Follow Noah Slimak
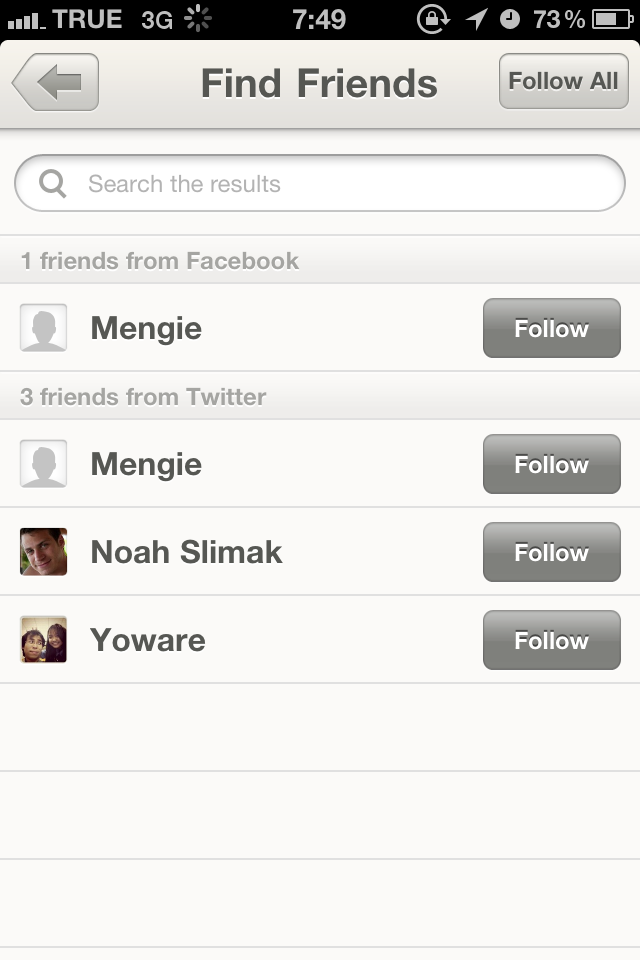Screen dimensions: 640x960 [x=551, y=552]
